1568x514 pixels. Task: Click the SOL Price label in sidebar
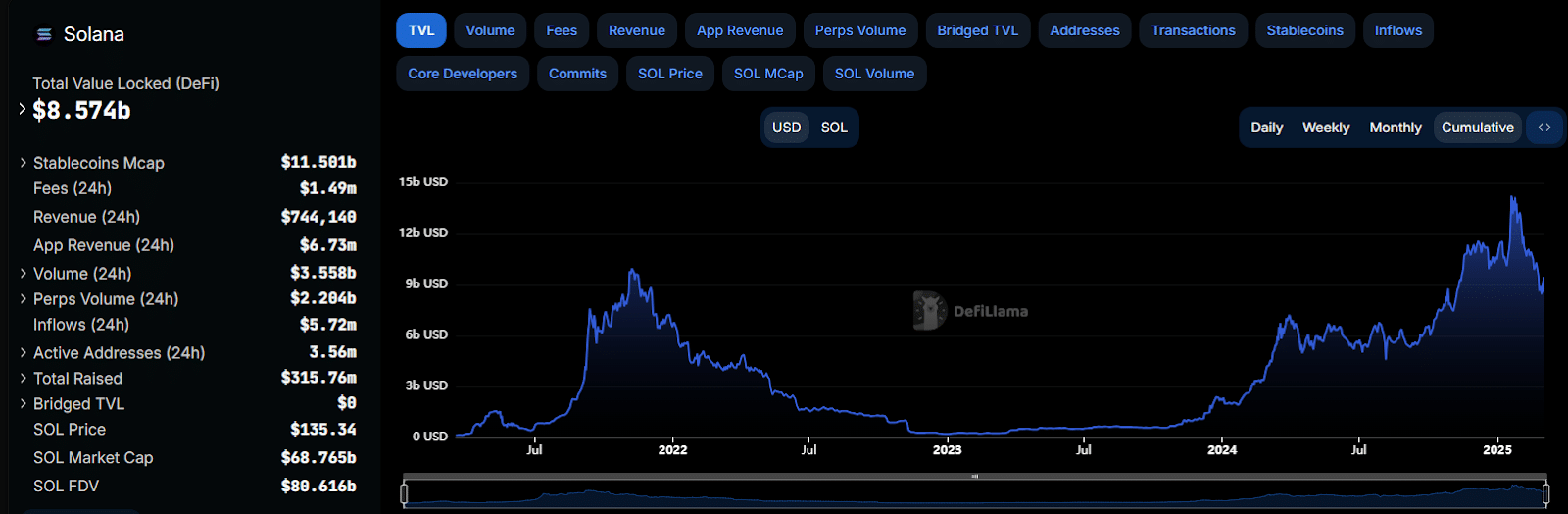click(x=70, y=430)
